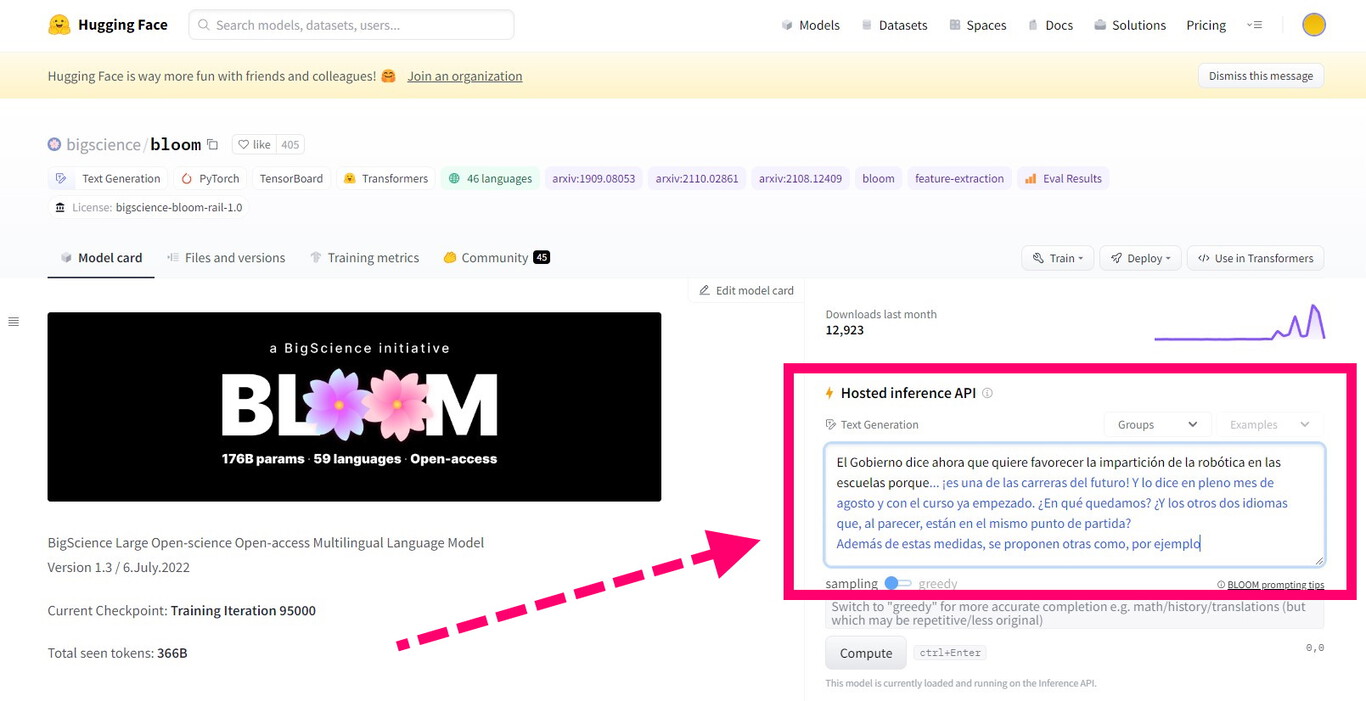This screenshot has height=701, width=1366.
Task: Open the Join an organization link
Action: click(x=464, y=75)
